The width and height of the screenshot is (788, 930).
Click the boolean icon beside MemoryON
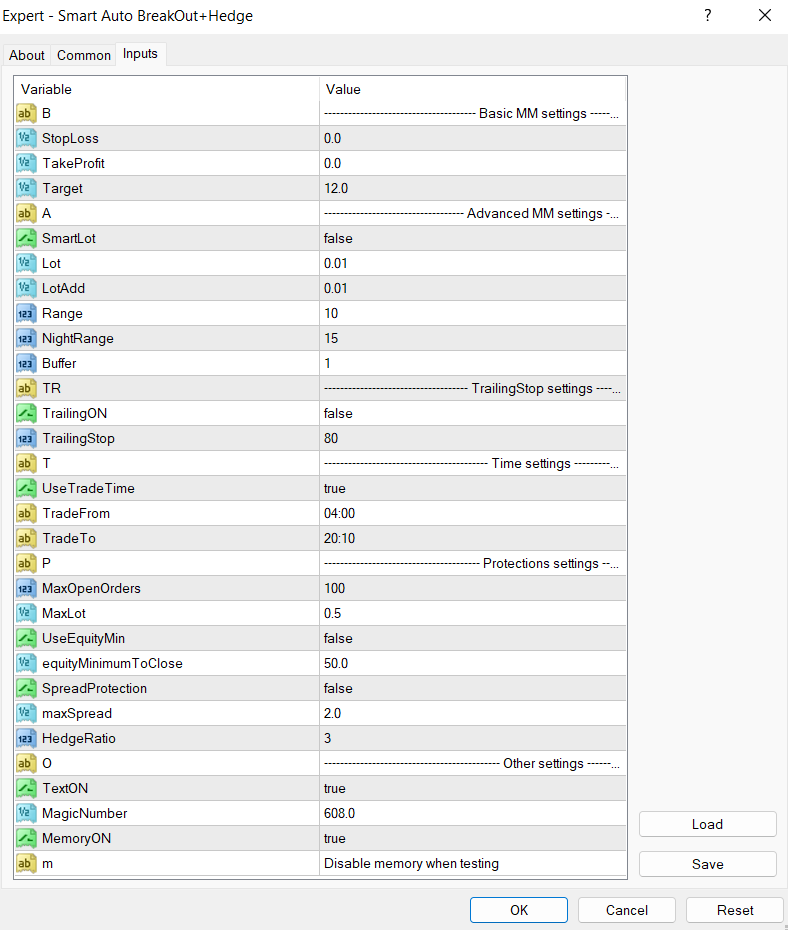26,838
